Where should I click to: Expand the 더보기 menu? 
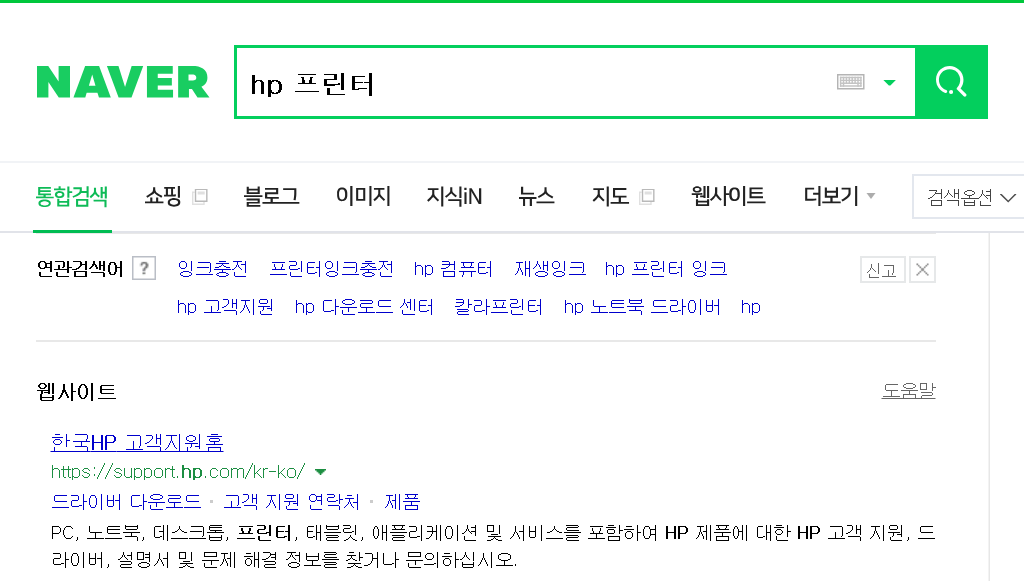point(839,196)
